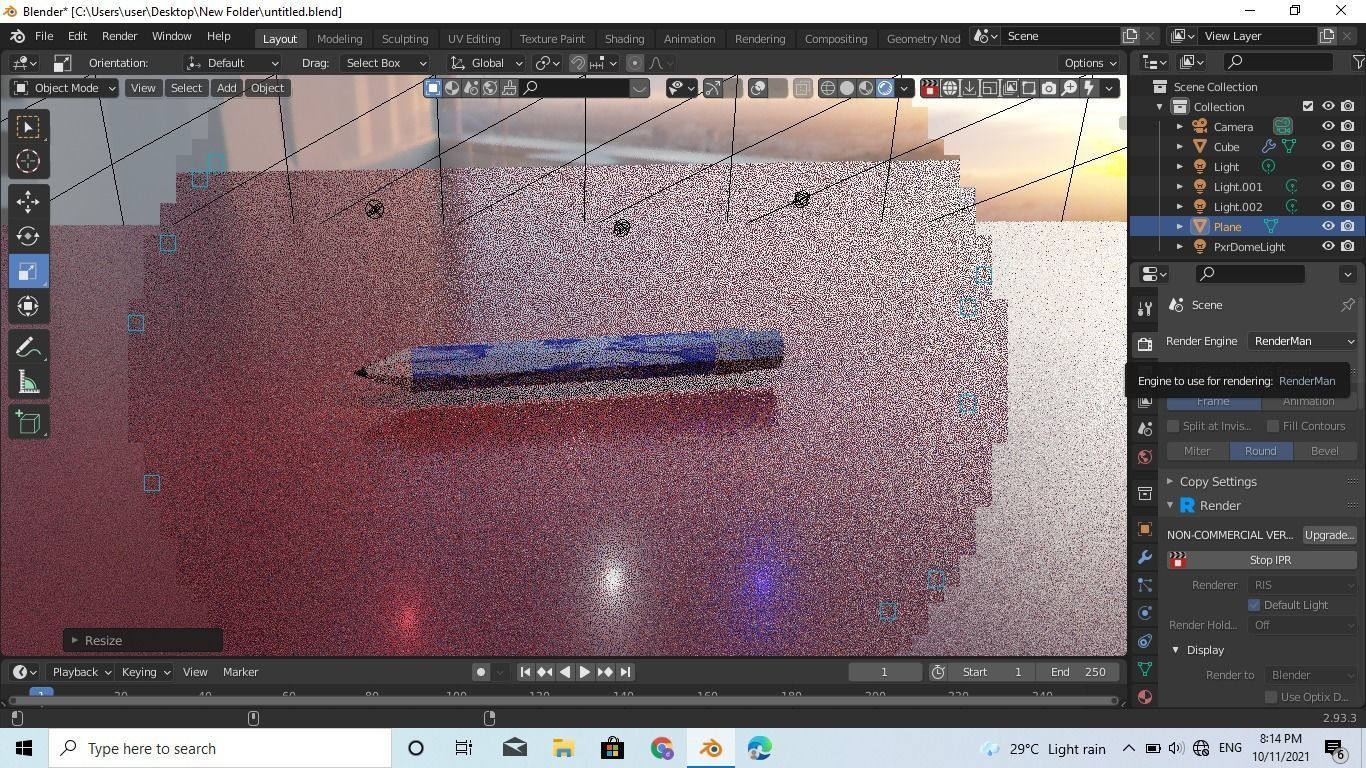The image size is (1366, 768).
Task: Open Drag Select Box dropdown
Action: (384, 63)
